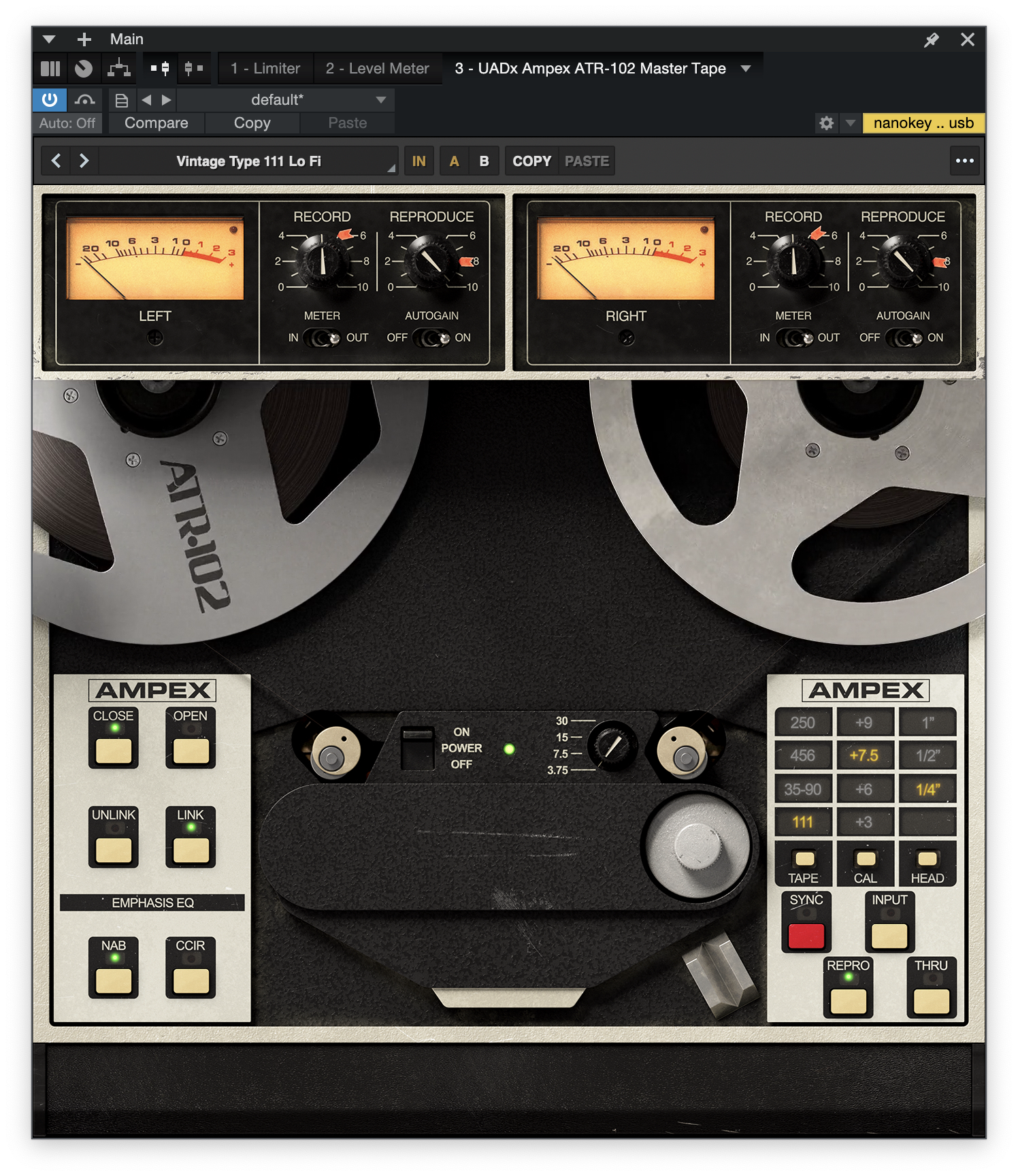
Task: Flip the right AUTOGAIN switch
Action: 904,338
